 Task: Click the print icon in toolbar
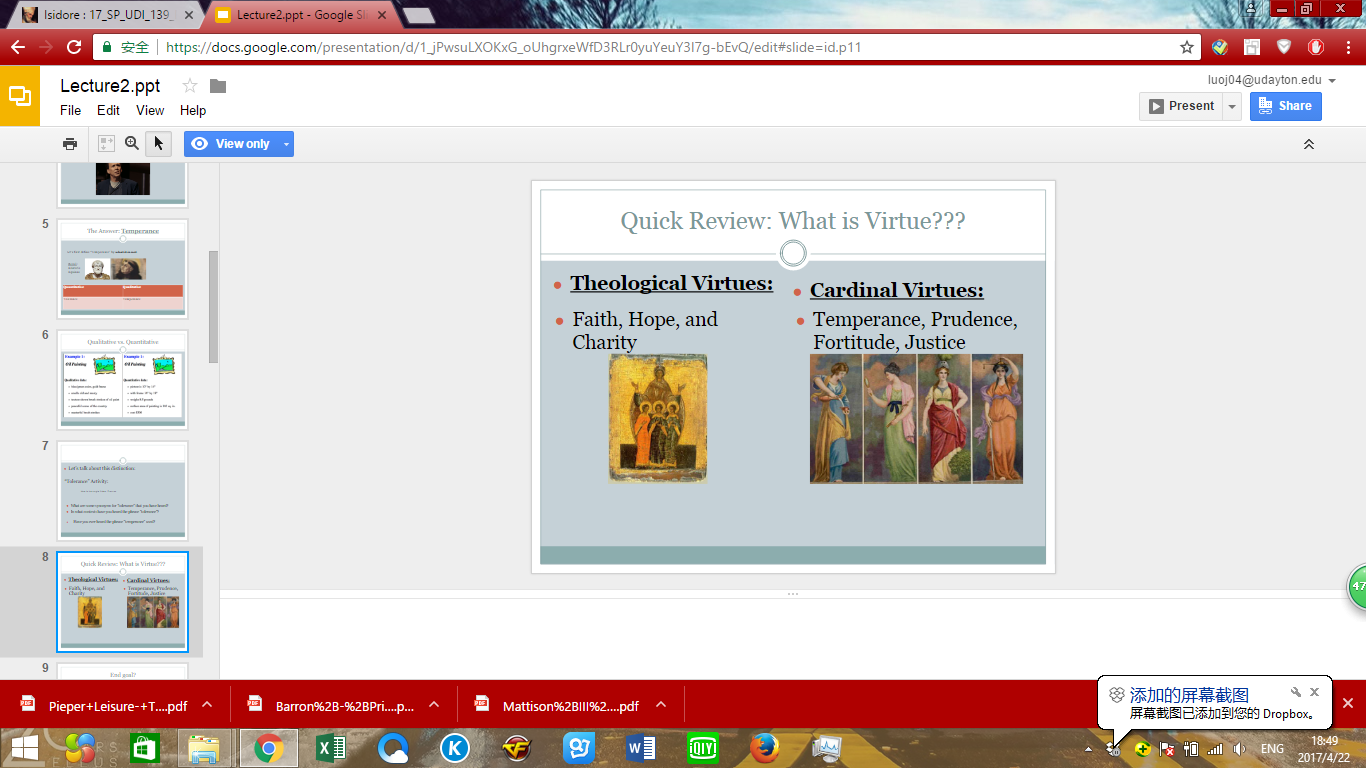(70, 144)
